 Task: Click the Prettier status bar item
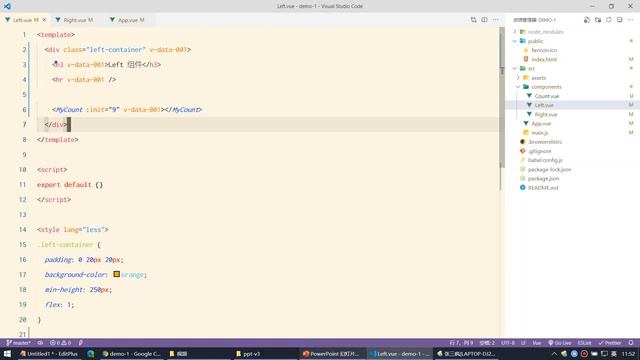click(x=610, y=343)
